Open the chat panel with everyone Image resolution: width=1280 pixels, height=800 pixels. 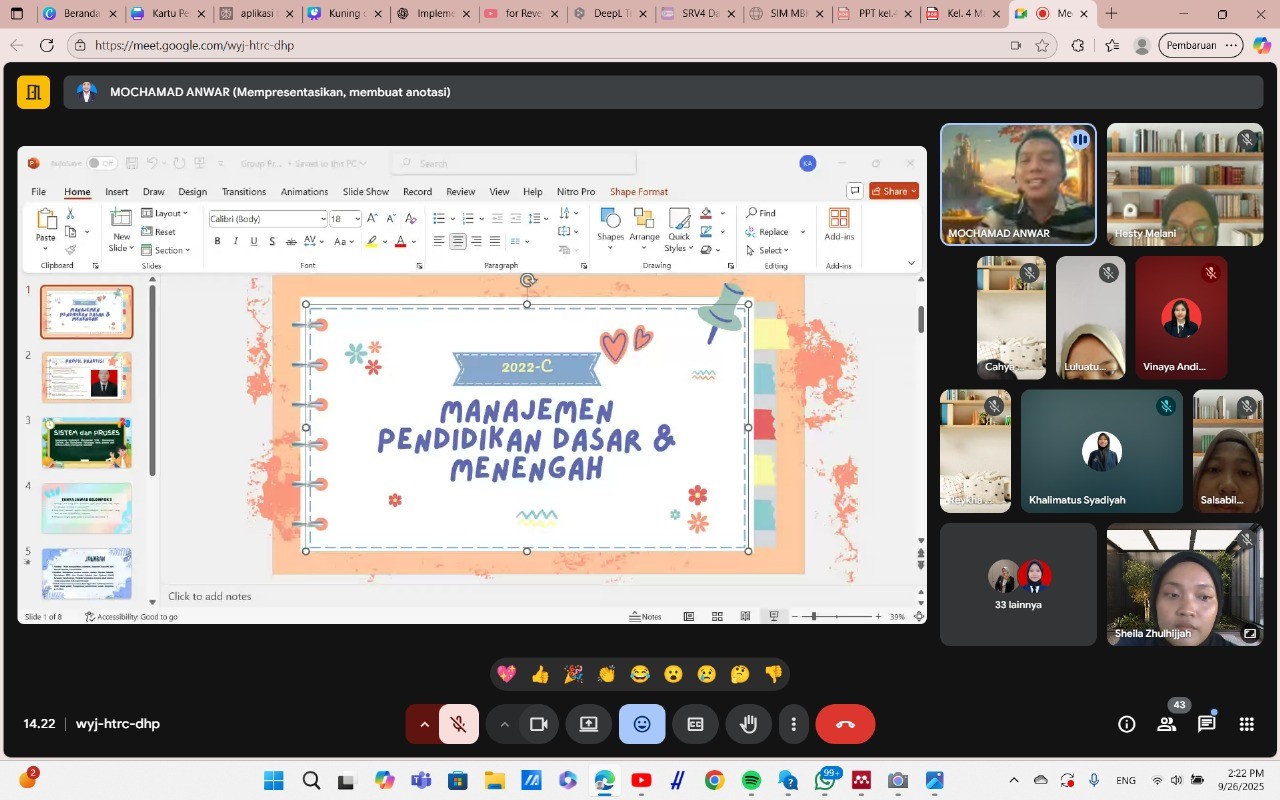coord(1207,724)
